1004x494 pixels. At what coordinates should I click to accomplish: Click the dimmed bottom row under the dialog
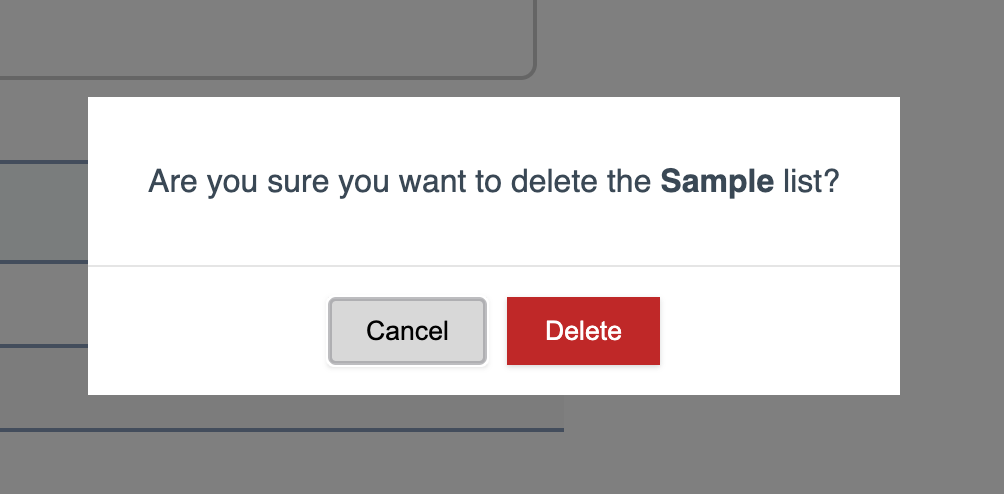282,413
